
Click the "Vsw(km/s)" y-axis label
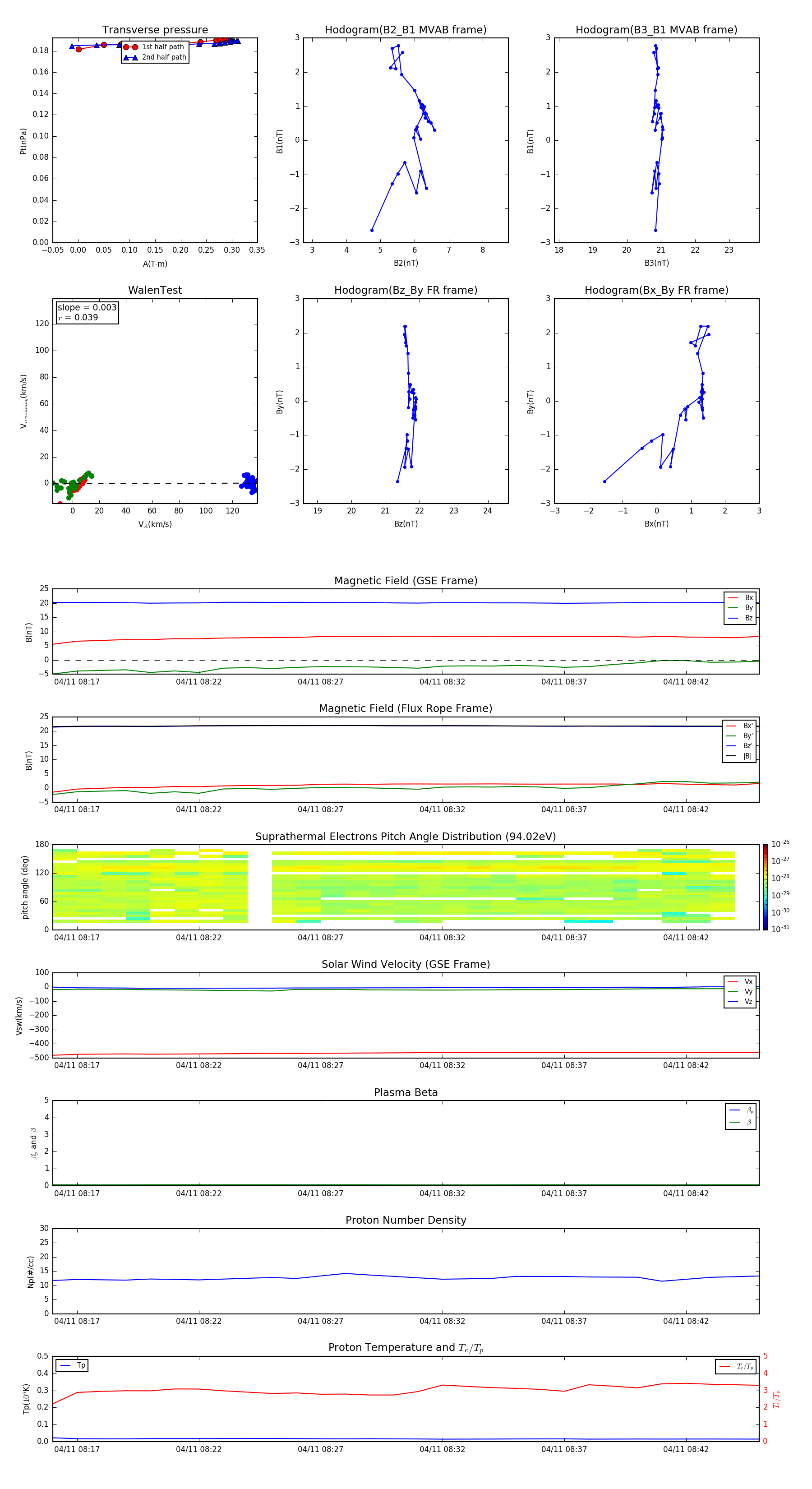tap(19, 1016)
